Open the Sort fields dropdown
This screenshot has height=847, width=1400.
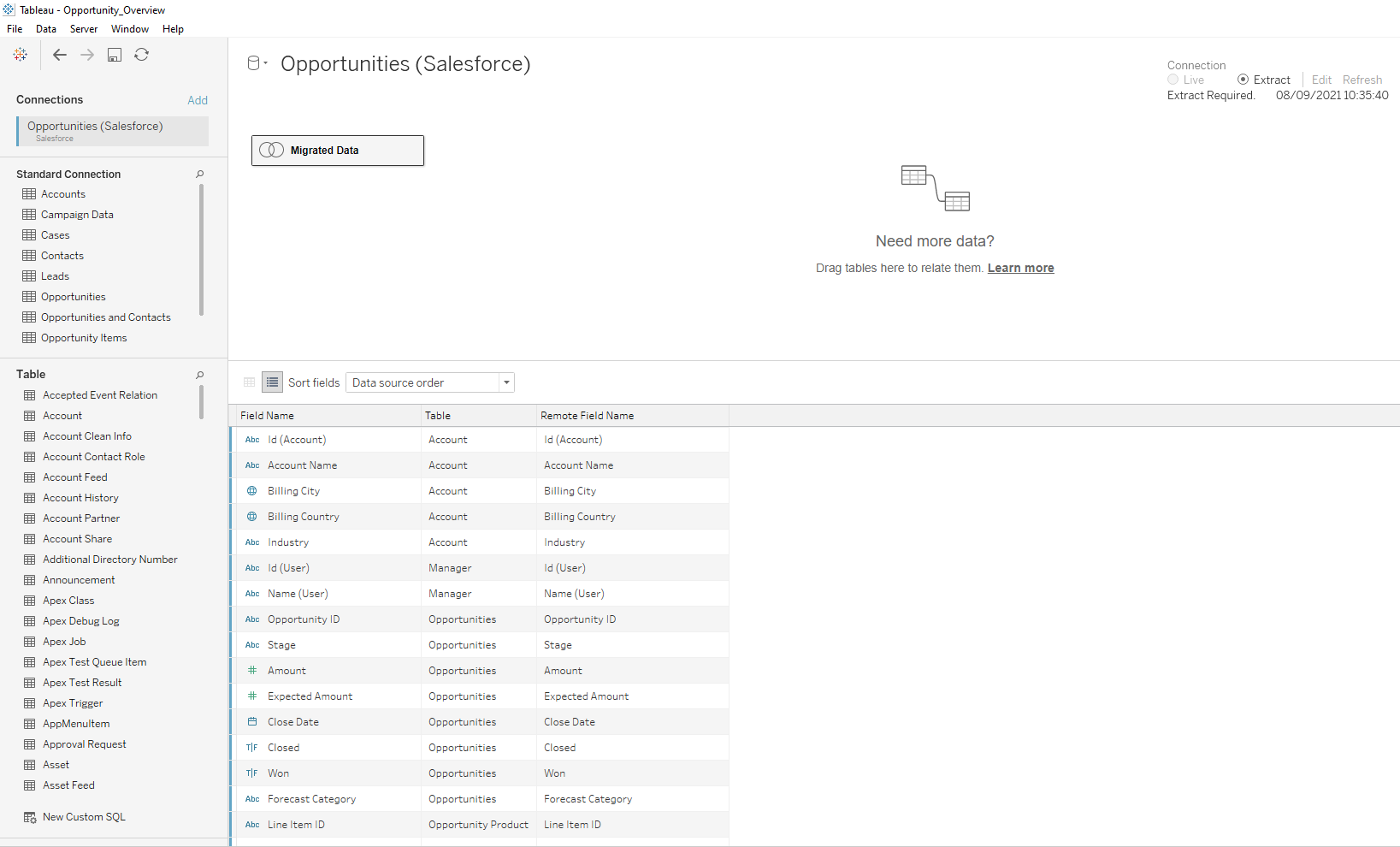[429, 382]
